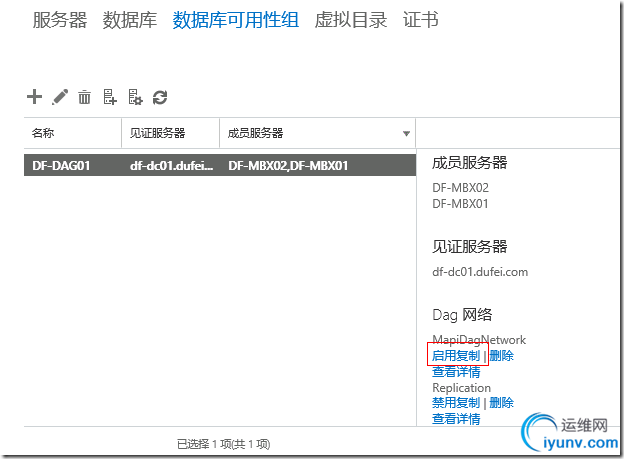This screenshot has width=624, height=459.
Task: Click 删除 next to 禁用复制
Action: click(x=501, y=402)
